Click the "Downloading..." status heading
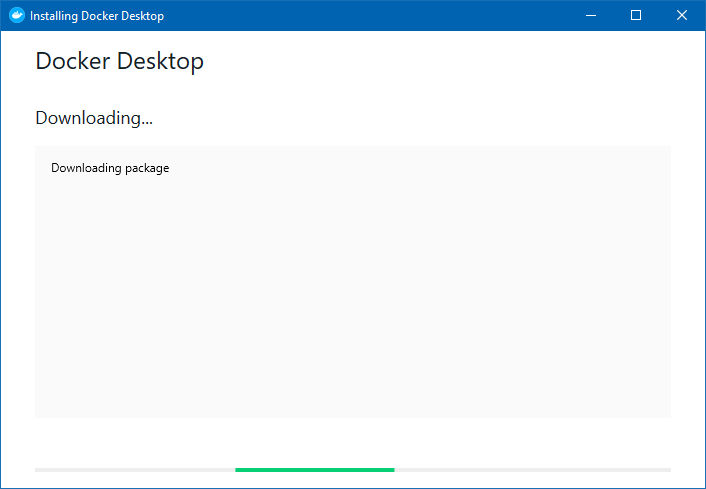The width and height of the screenshot is (706, 489). coord(94,118)
